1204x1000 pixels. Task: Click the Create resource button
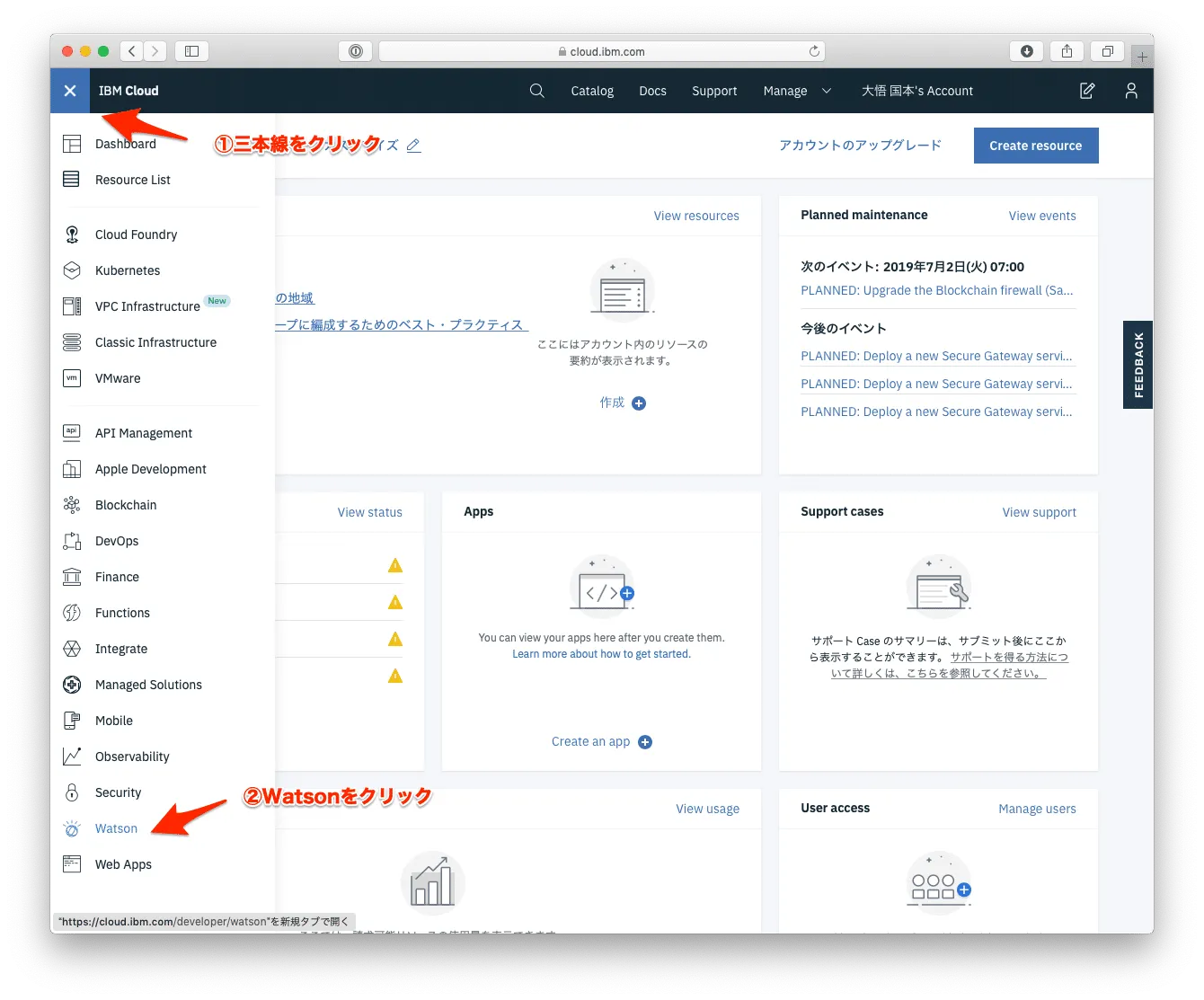pos(1036,146)
